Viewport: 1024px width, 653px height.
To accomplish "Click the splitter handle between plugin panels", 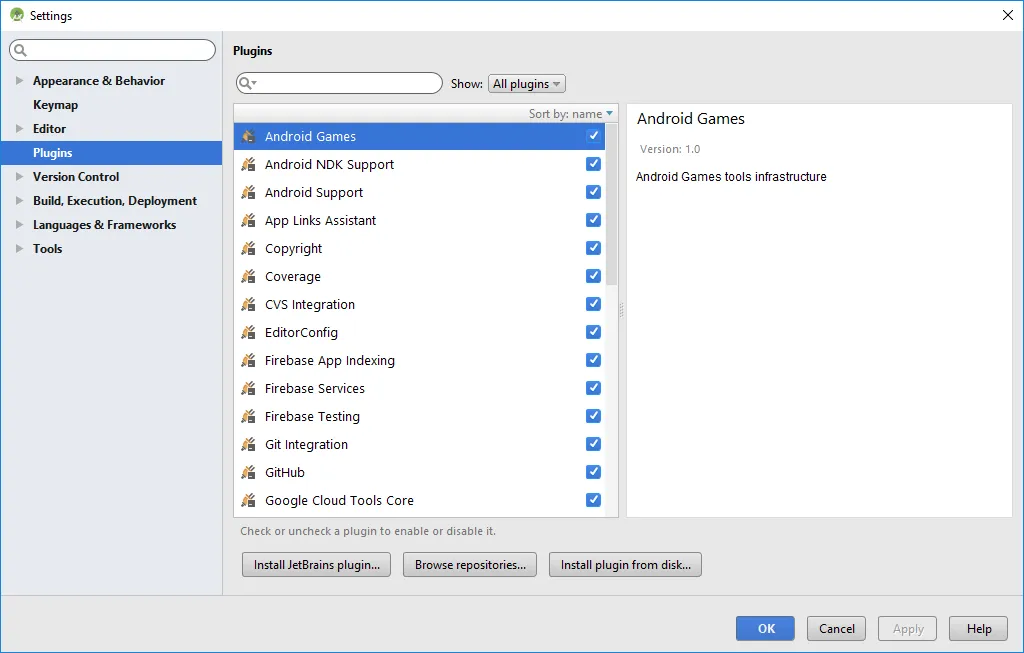I will [621, 310].
